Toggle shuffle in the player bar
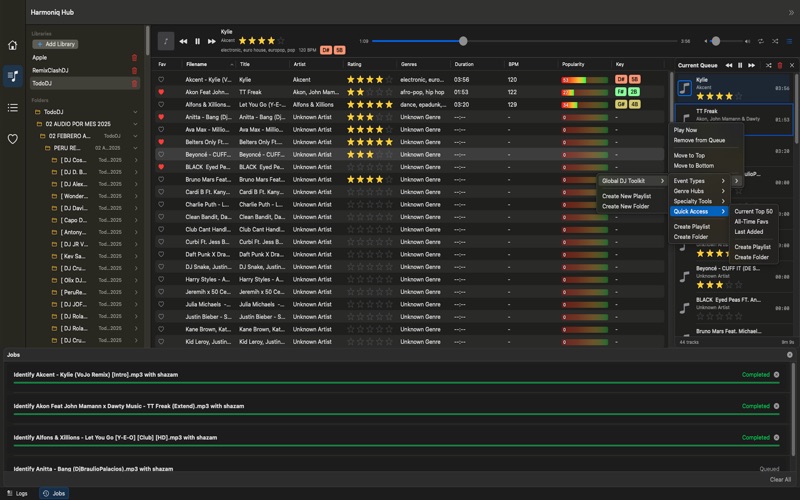Screen dimensions: 800x500 [x=775, y=41]
